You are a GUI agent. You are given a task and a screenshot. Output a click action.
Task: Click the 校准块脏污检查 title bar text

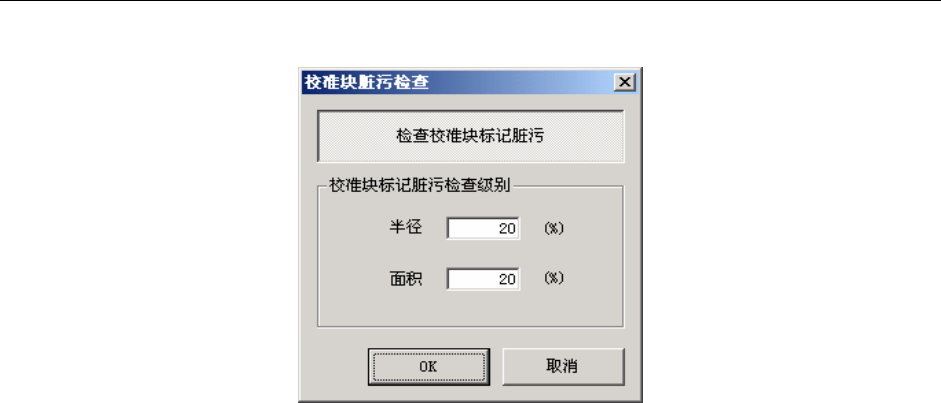pyautogui.click(x=367, y=82)
